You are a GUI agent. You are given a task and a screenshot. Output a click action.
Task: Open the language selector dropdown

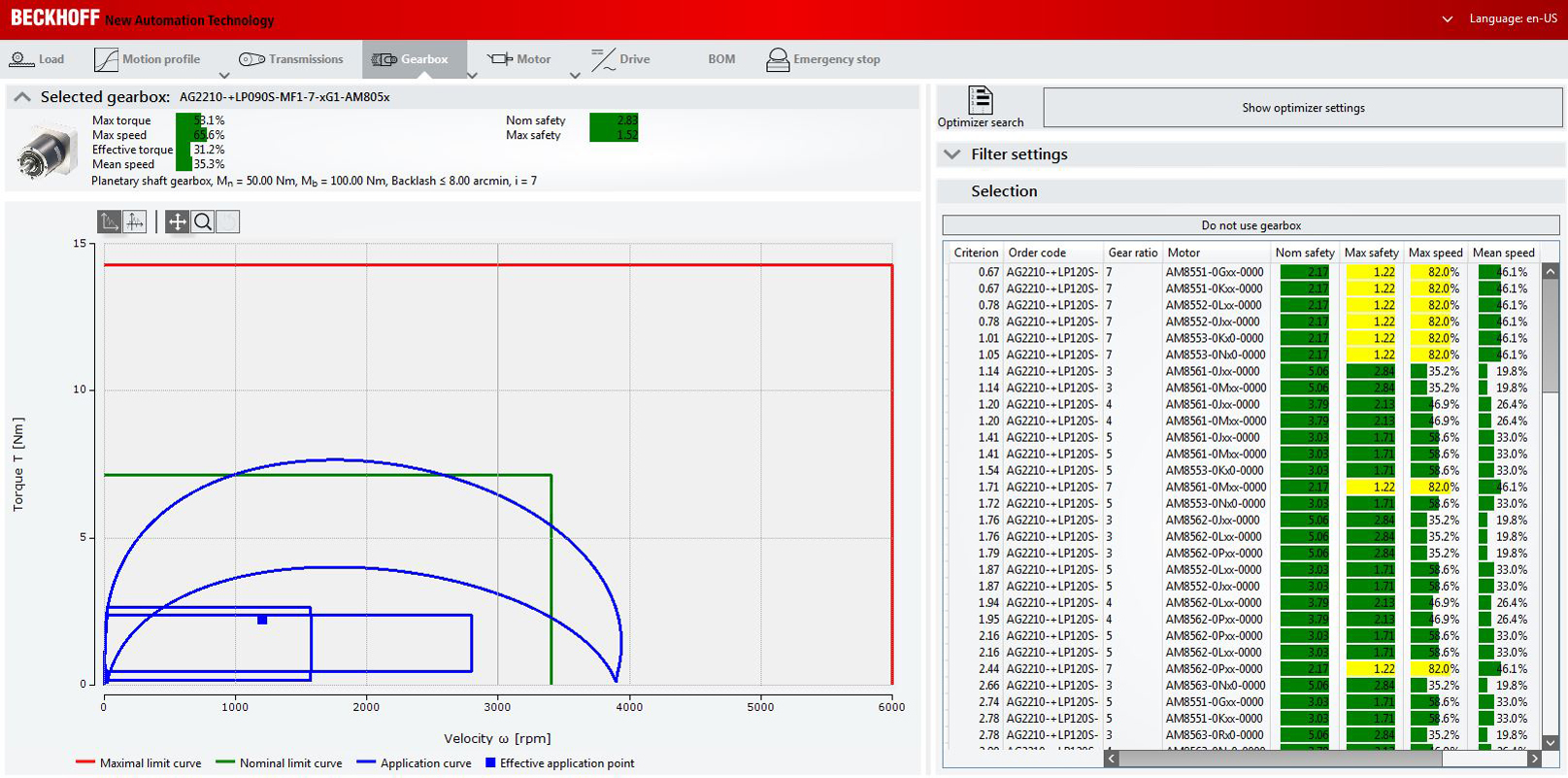coord(1448,19)
